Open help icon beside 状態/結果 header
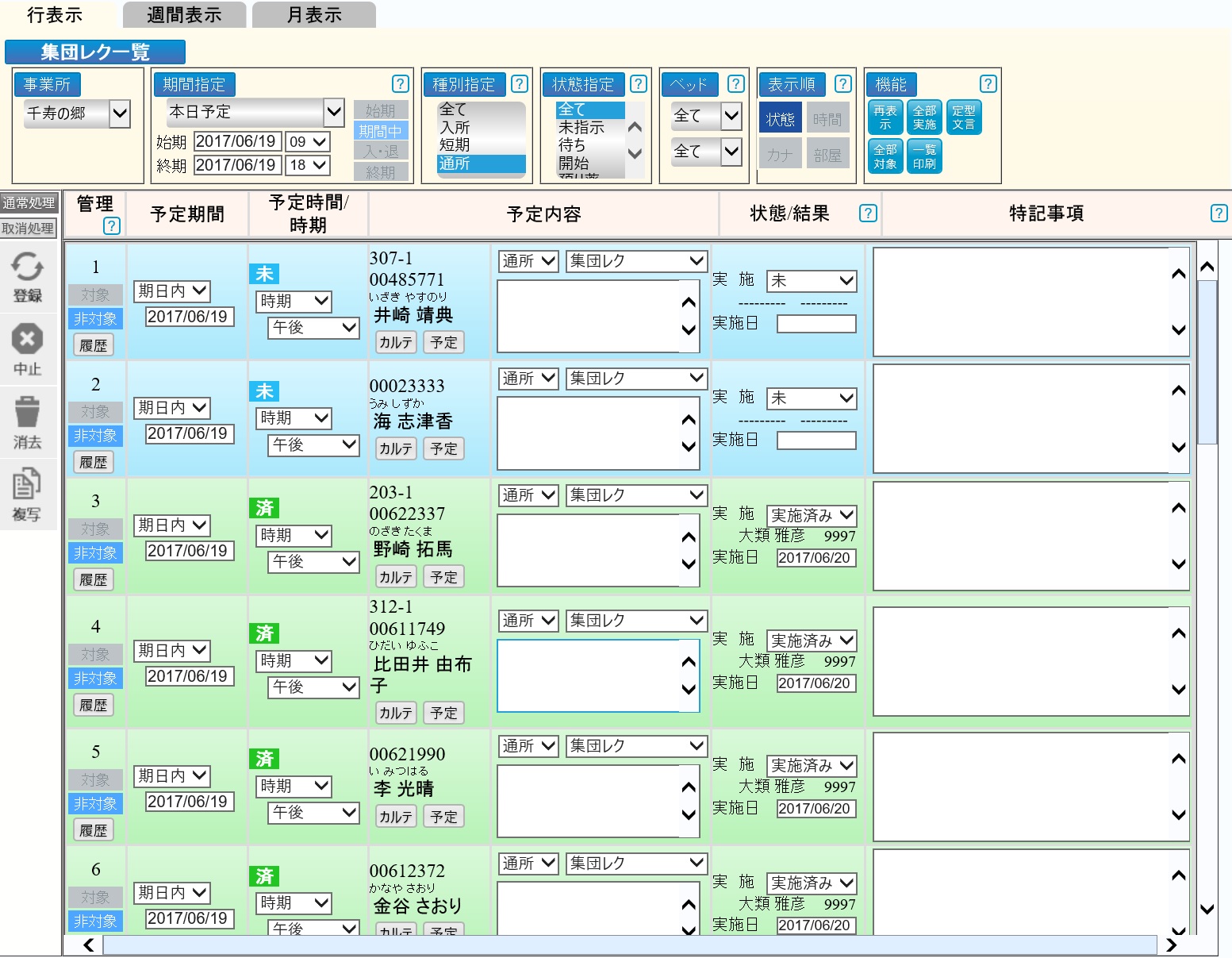 [x=868, y=213]
